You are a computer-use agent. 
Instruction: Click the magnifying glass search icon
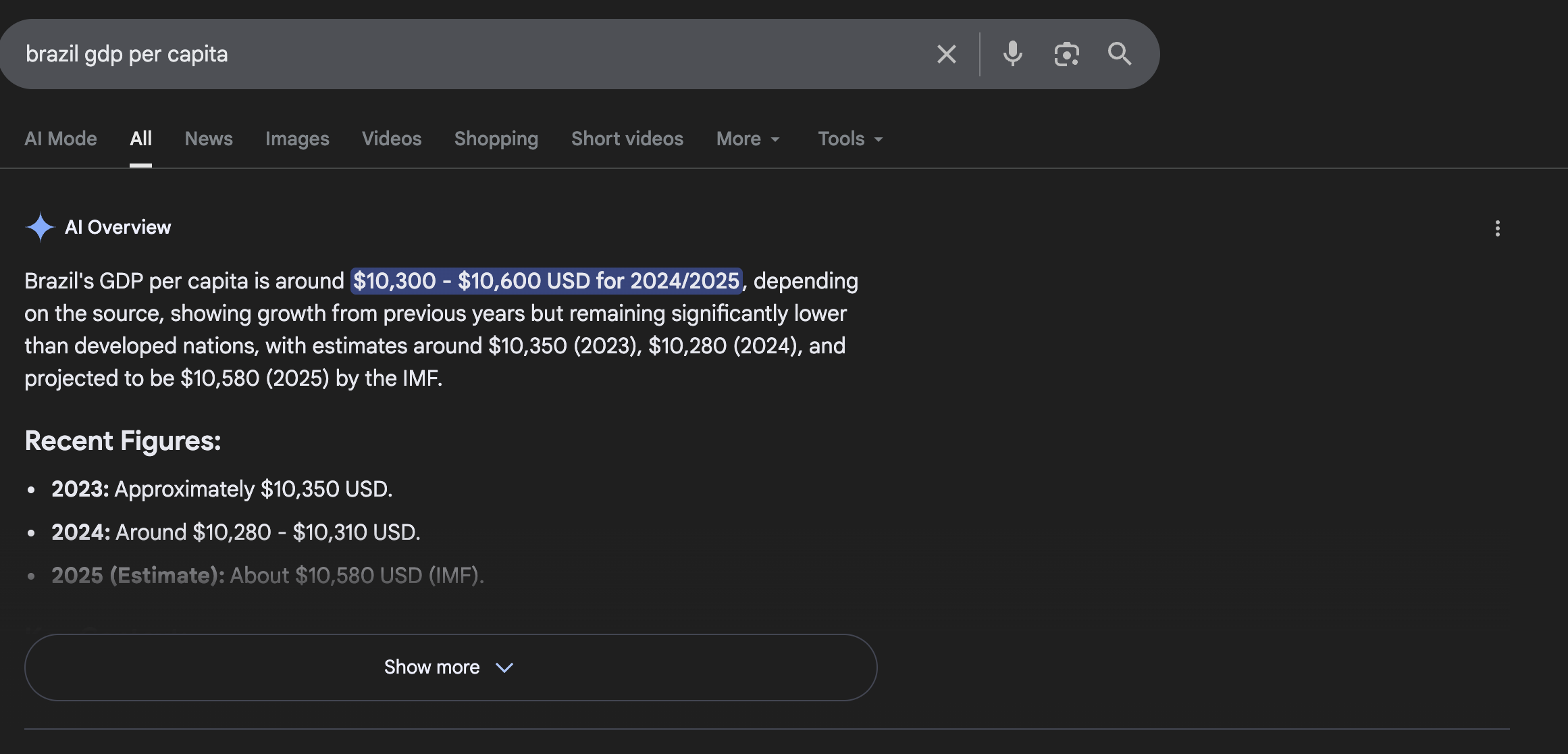(x=1119, y=54)
